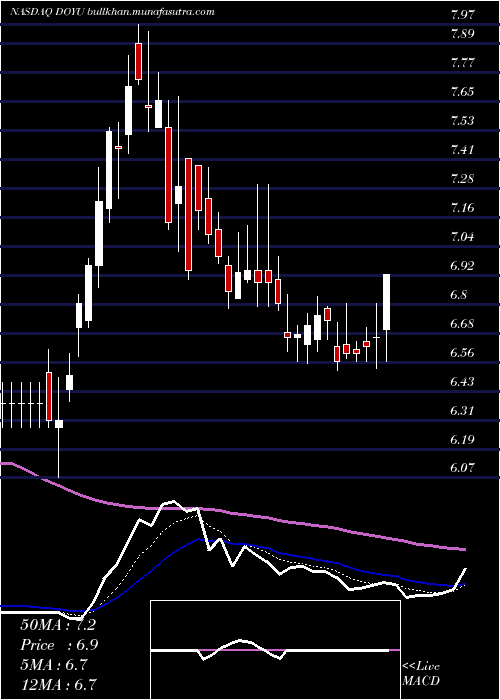Click the 7.16 price axis label
This screenshot has width=500, height=700.
click(462, 208)
